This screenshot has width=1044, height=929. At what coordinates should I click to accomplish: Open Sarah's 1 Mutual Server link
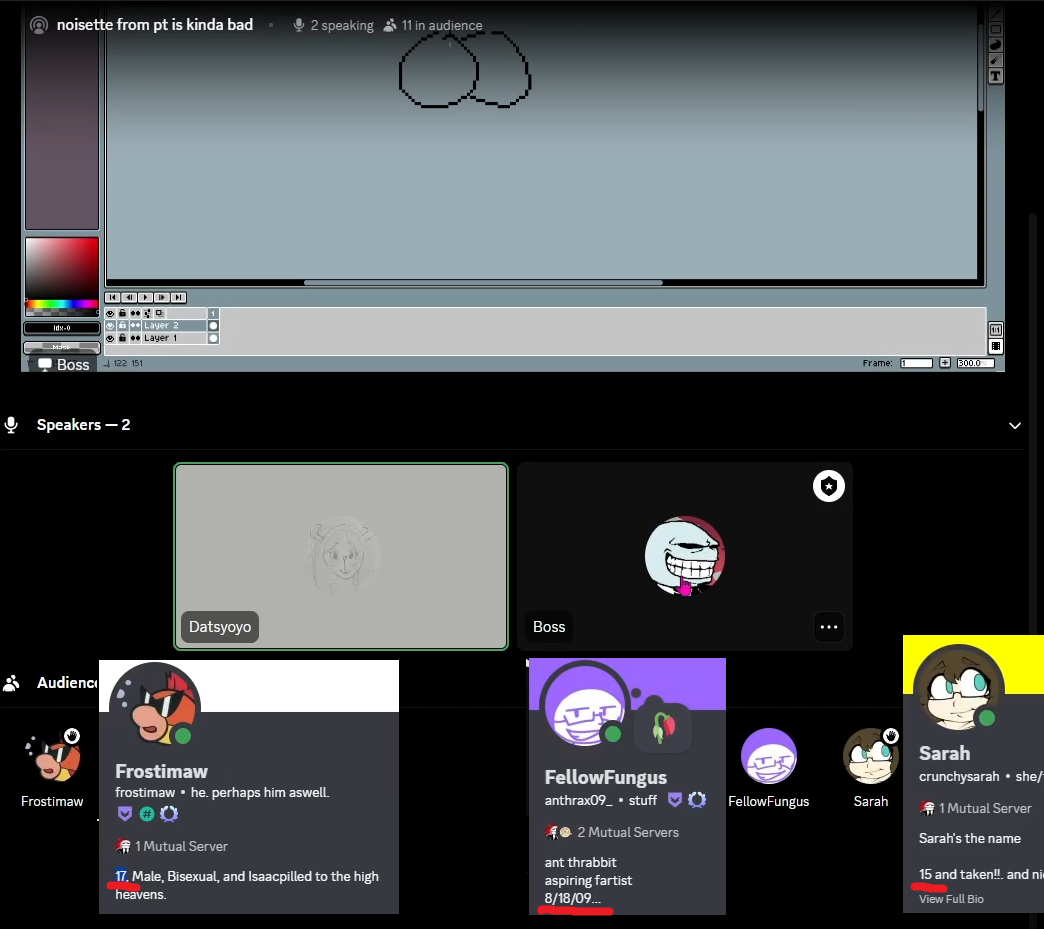[x=975, y=808]
